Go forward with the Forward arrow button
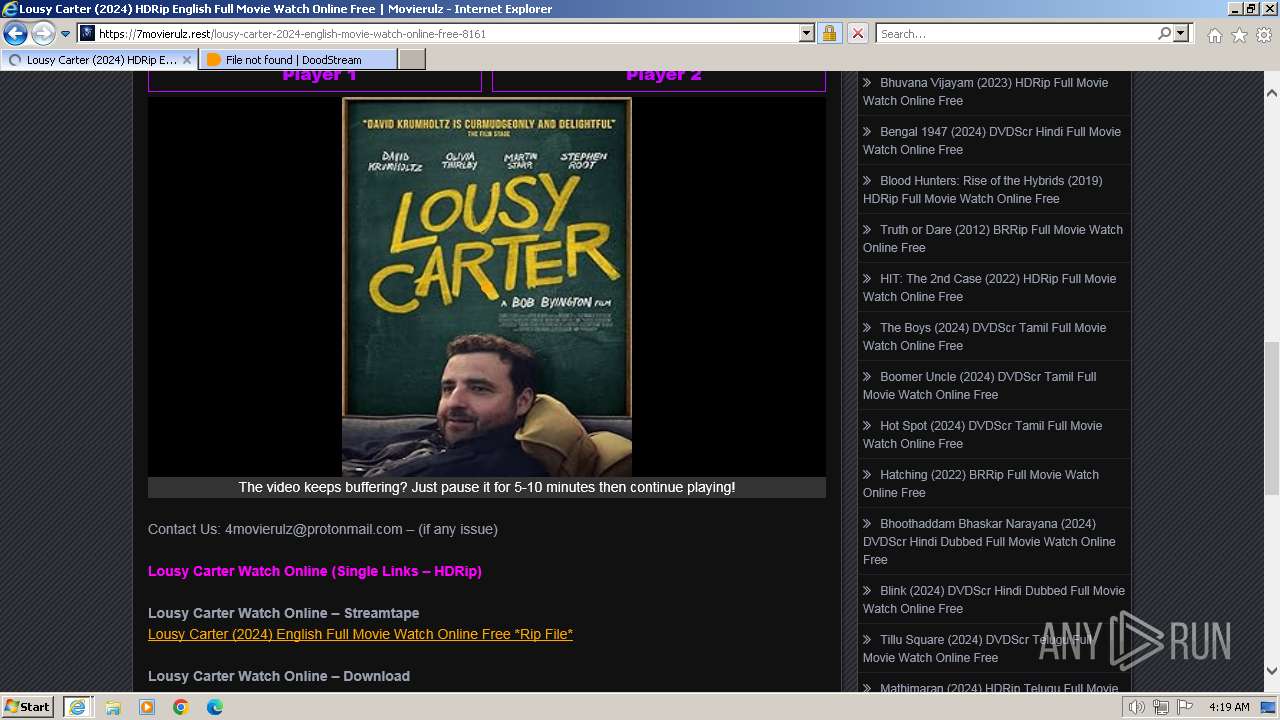Screen dimensions: 1280x720 coord(43,33)
